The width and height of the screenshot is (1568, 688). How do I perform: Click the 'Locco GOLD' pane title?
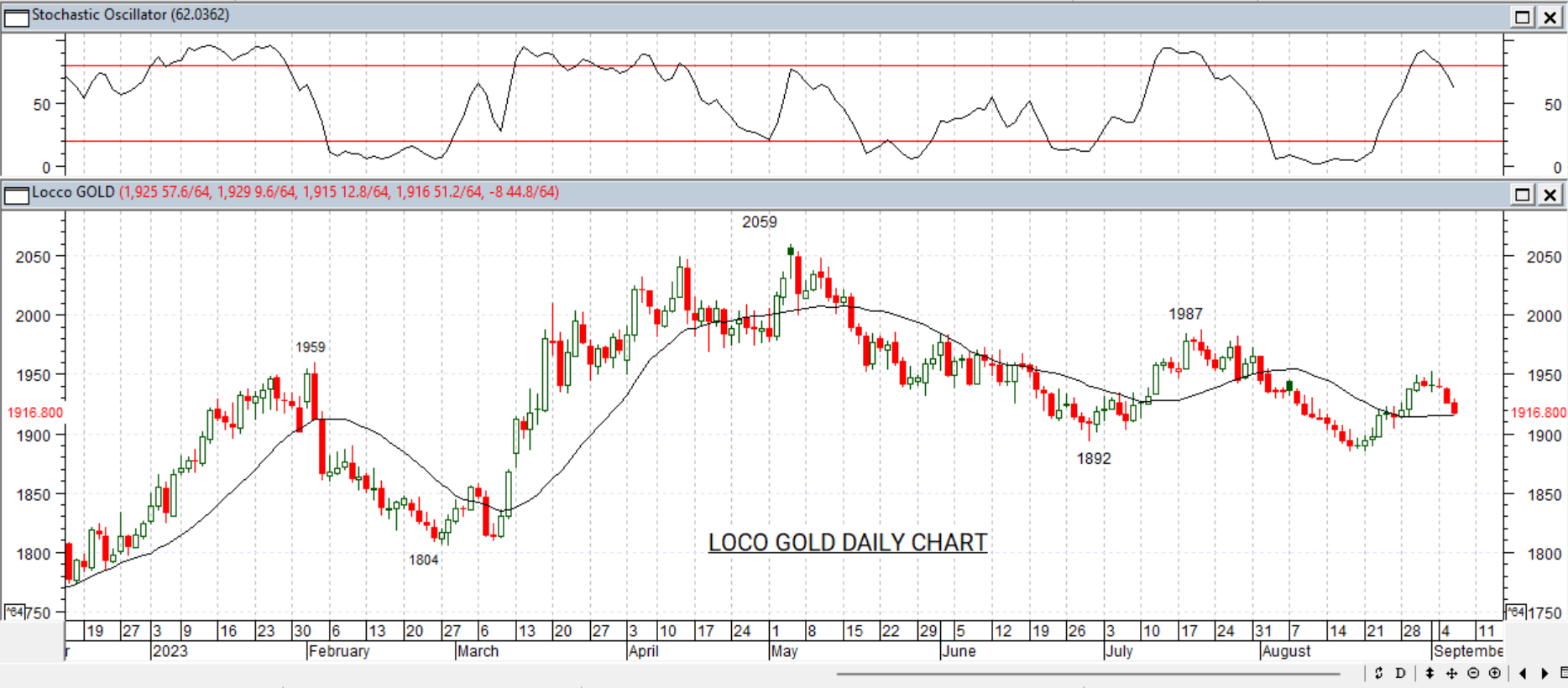pos(73,192)
